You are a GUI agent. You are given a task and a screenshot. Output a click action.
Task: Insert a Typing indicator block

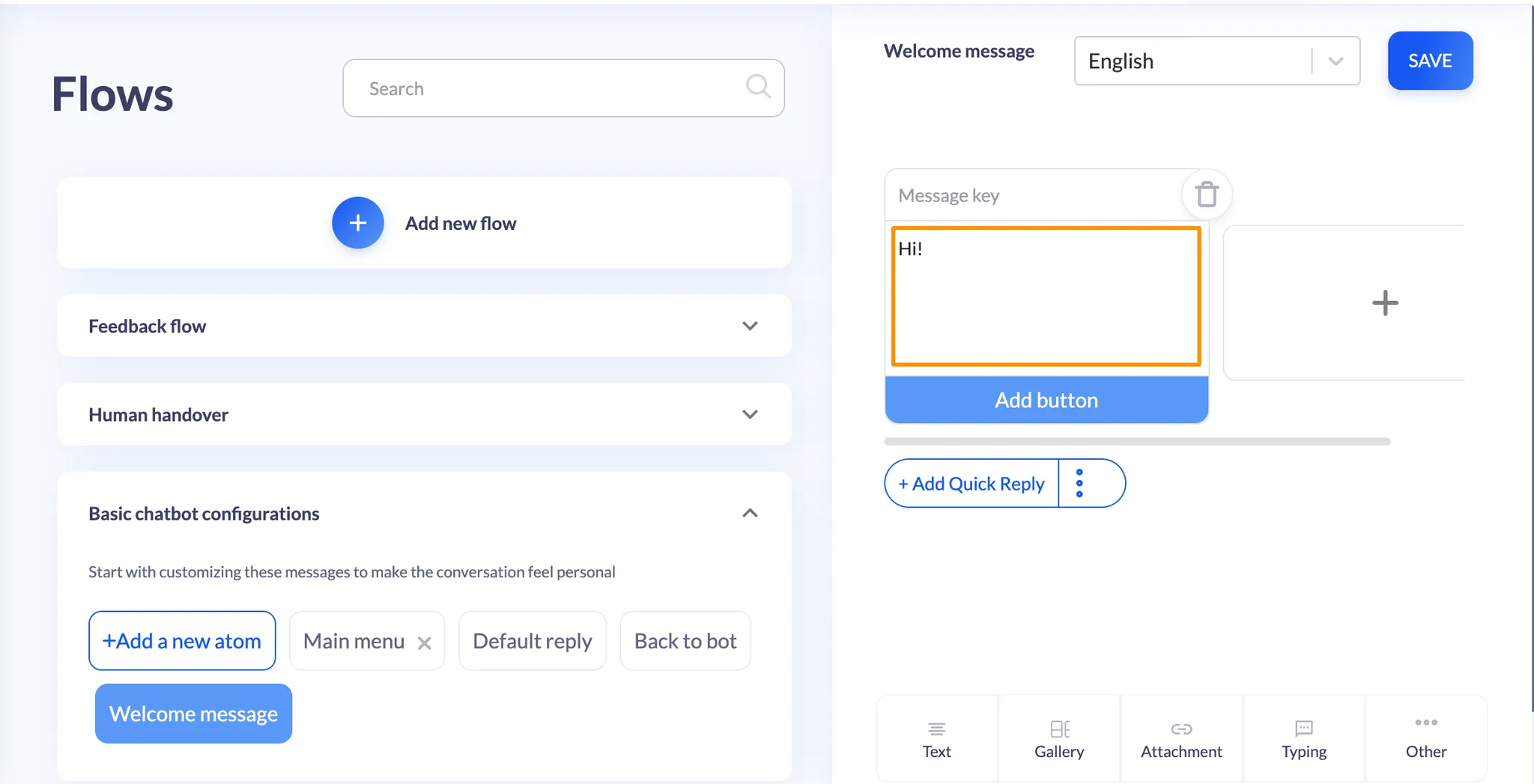pyautogui.click(x=1304, y=739)
